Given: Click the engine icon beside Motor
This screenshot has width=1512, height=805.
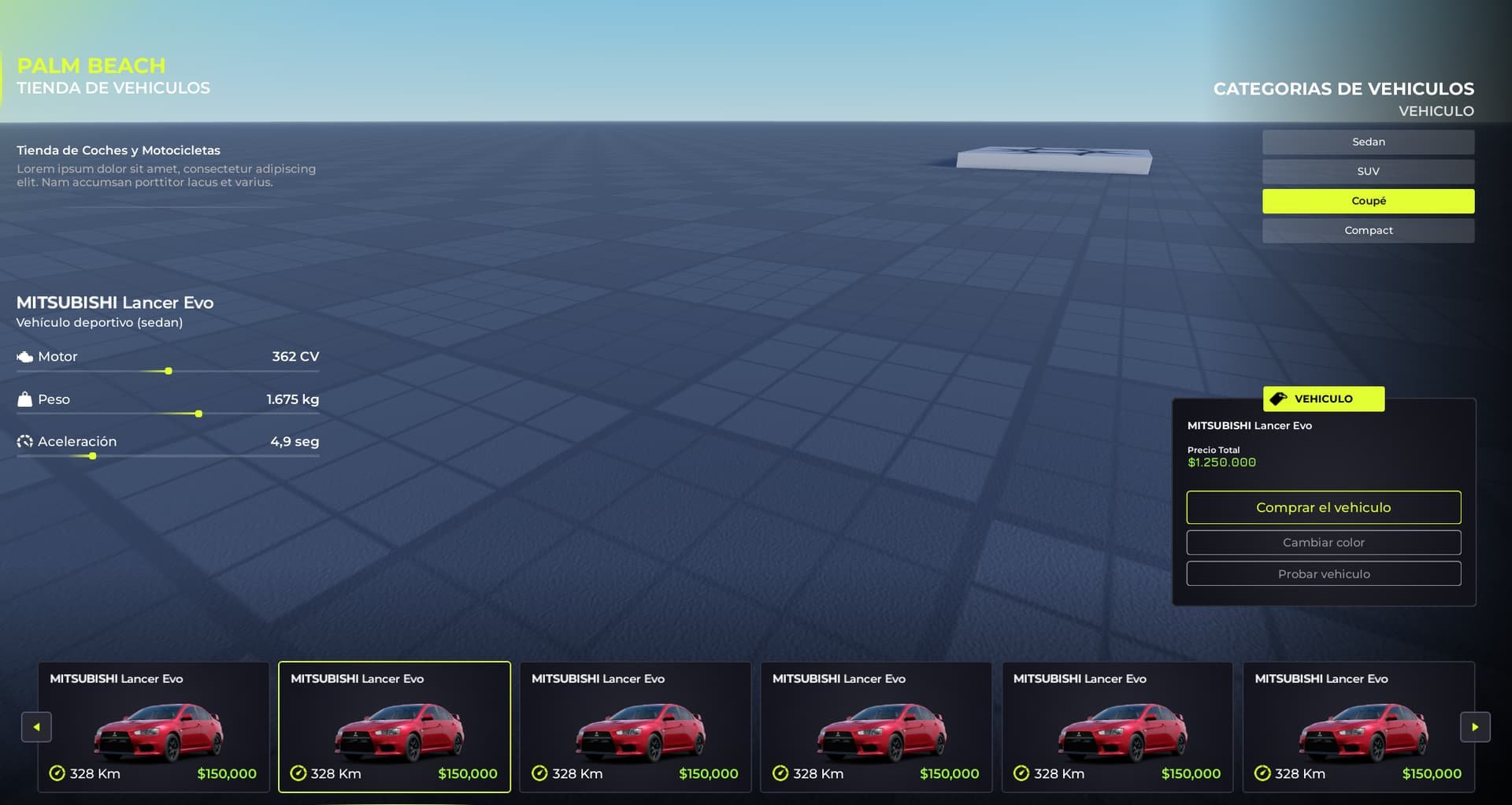Looking at the screenshot, I should coord(24,357).
